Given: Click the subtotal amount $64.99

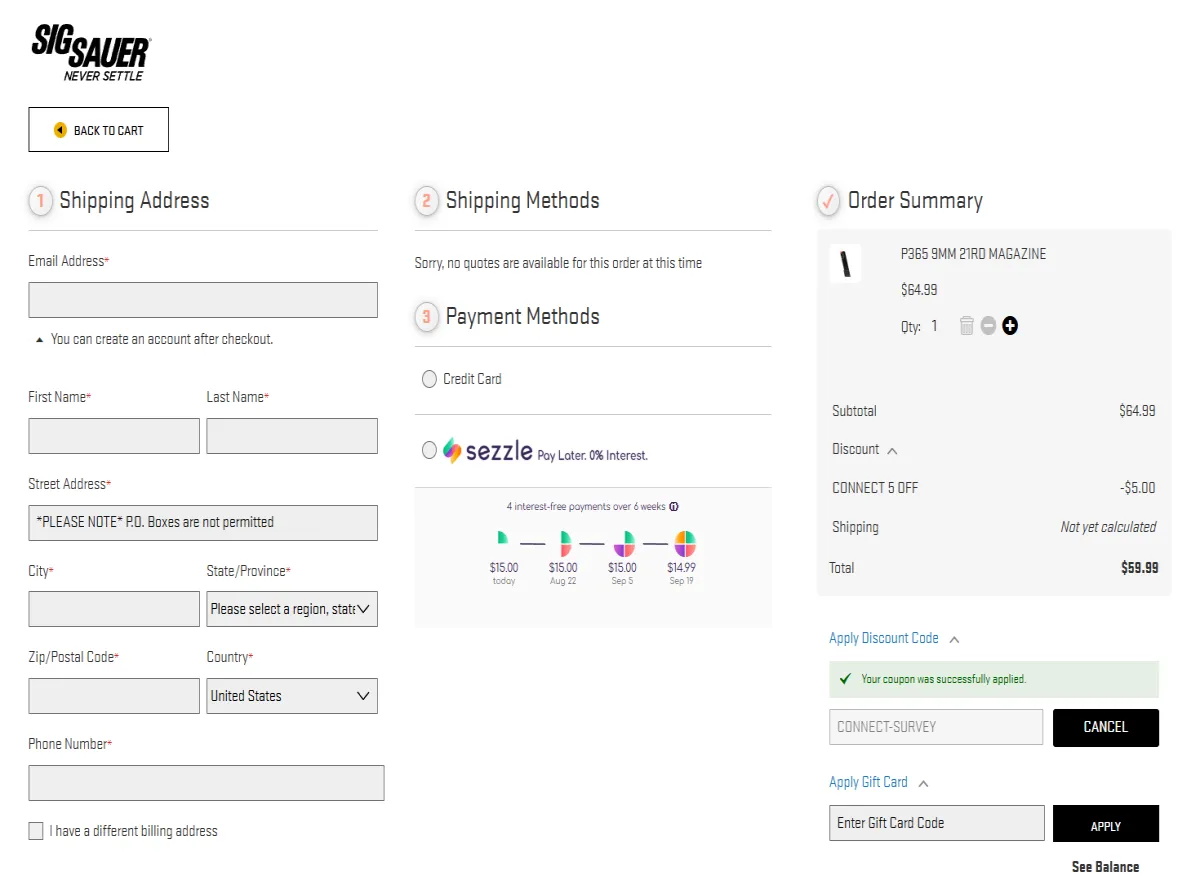Looking at the screenshot, I should coord(1137,410).
